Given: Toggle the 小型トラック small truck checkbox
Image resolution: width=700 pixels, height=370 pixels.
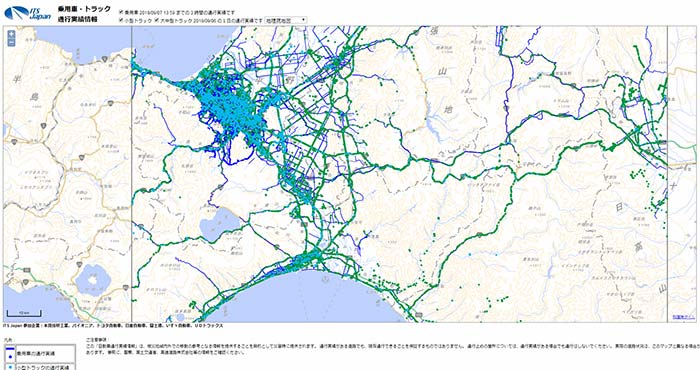Looking at the screenshot, I should coord(121,20).
